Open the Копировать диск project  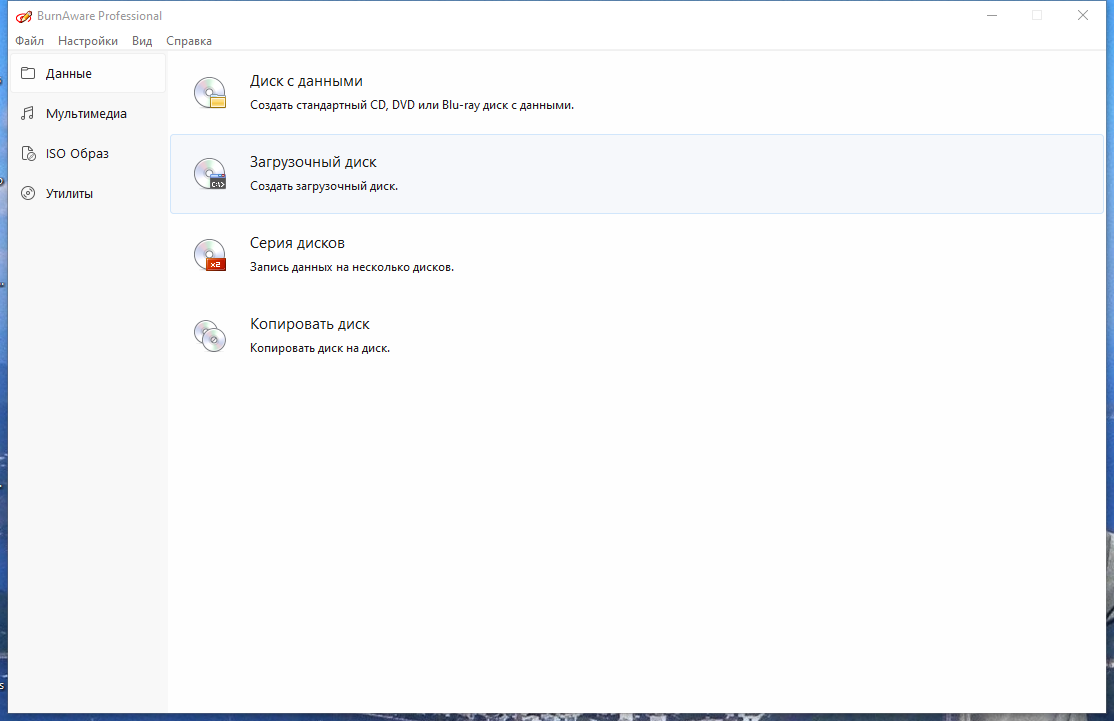click(x=637, y=336)
